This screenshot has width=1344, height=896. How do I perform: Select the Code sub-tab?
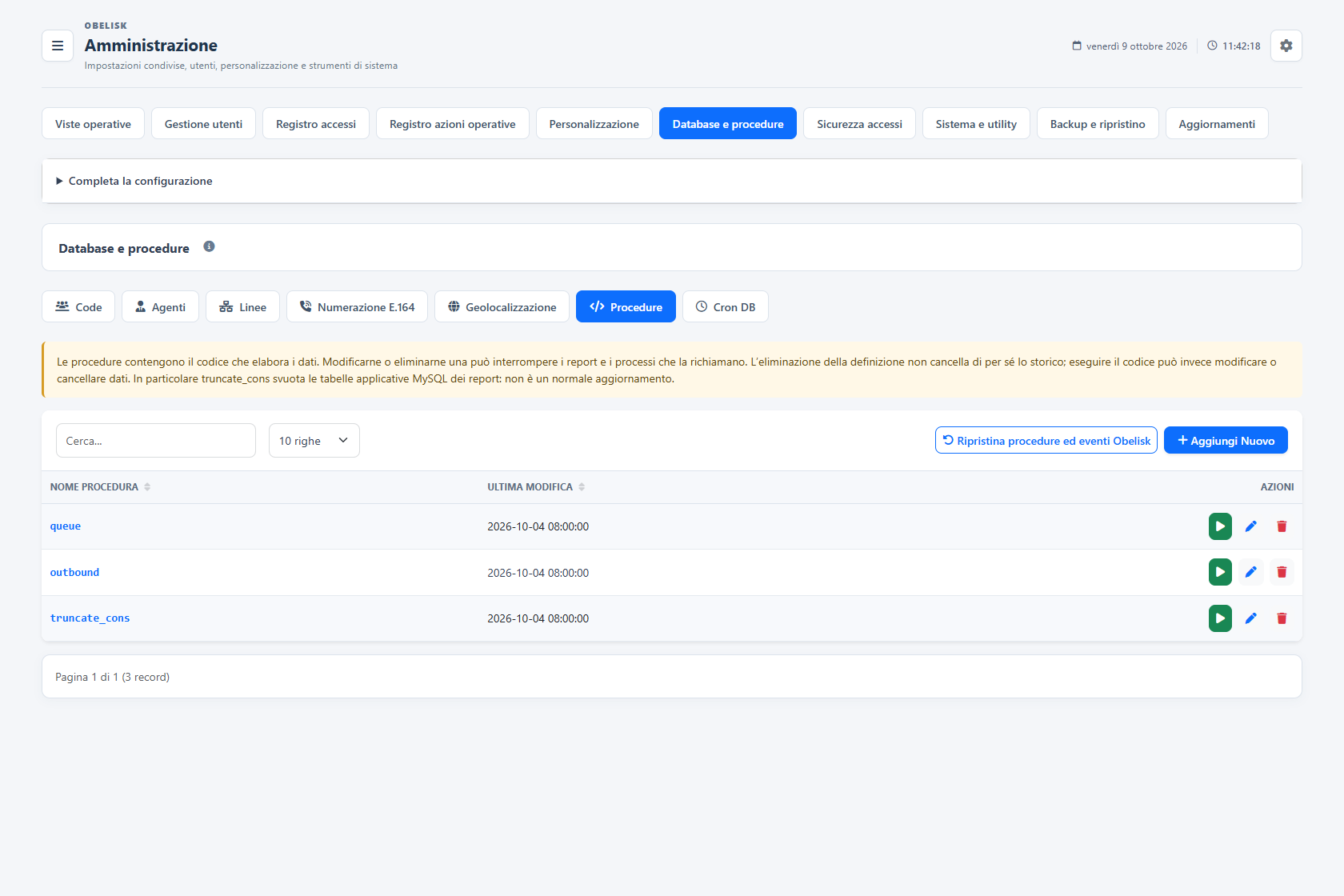click(x=78, y=306)
